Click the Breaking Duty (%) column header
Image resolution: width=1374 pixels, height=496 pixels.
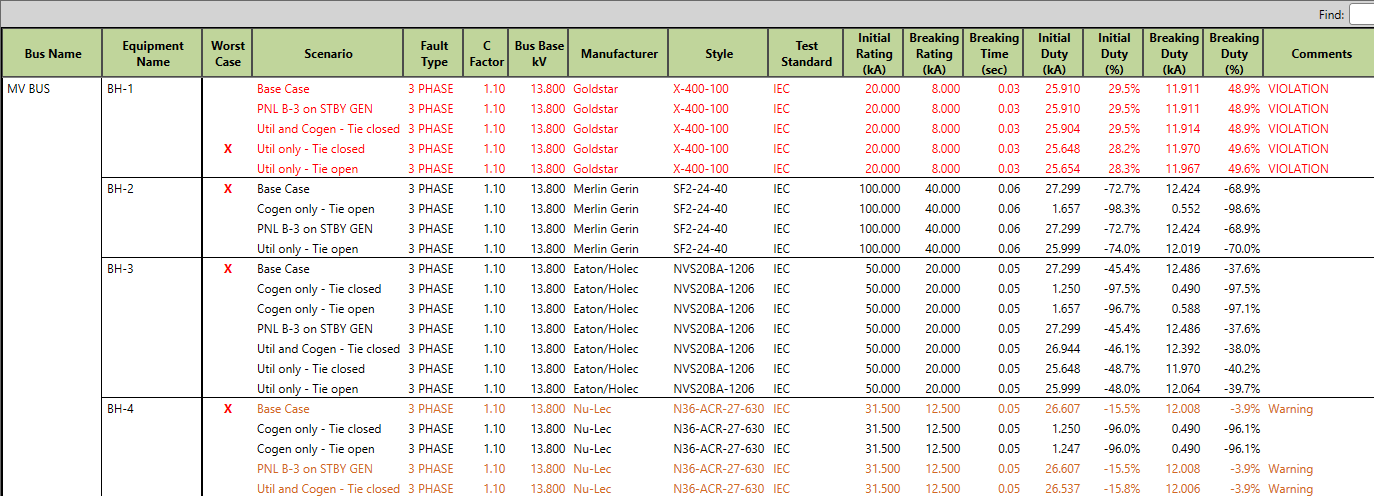(1234, 54)
